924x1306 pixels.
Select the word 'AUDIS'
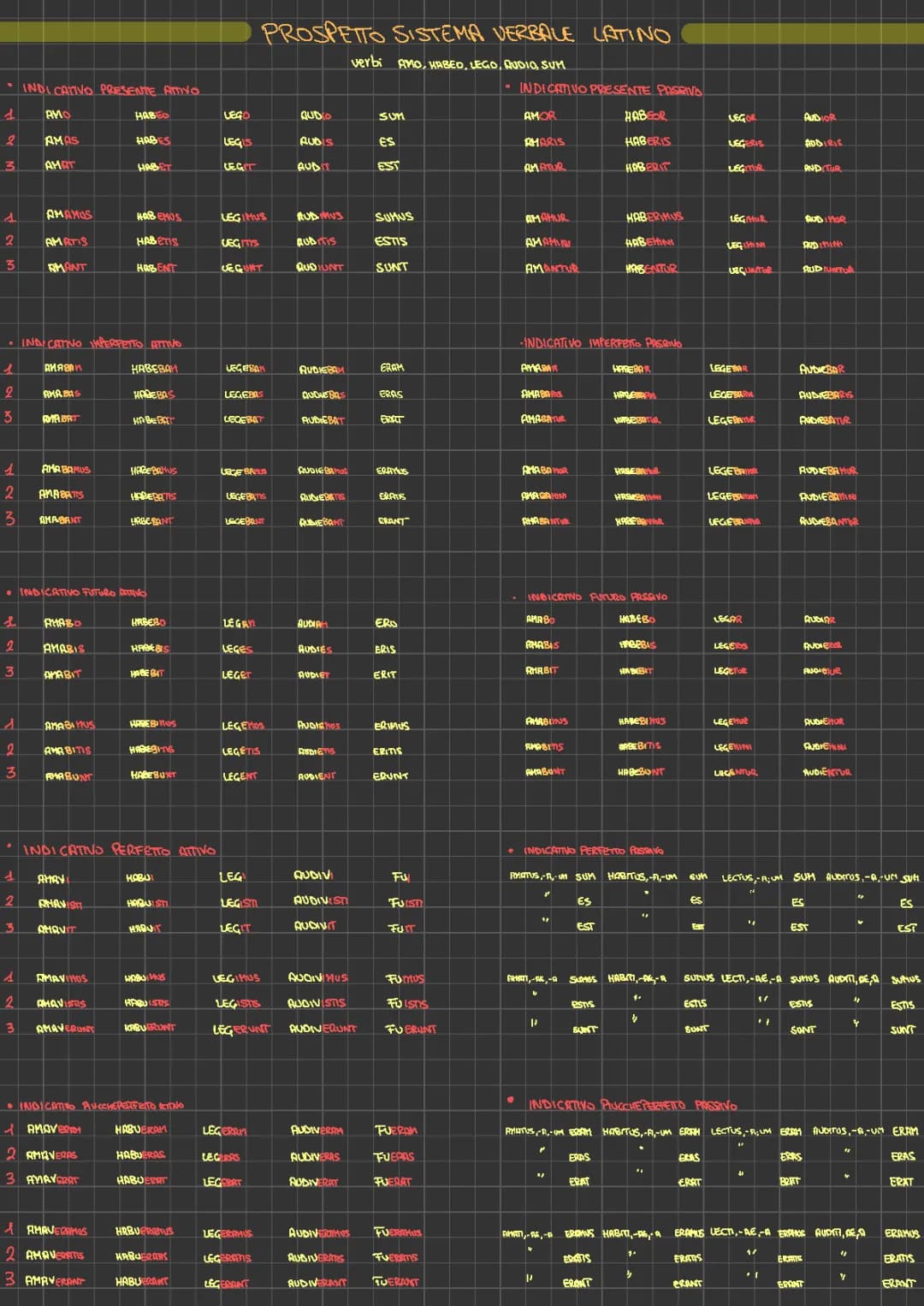pos(316,141)
